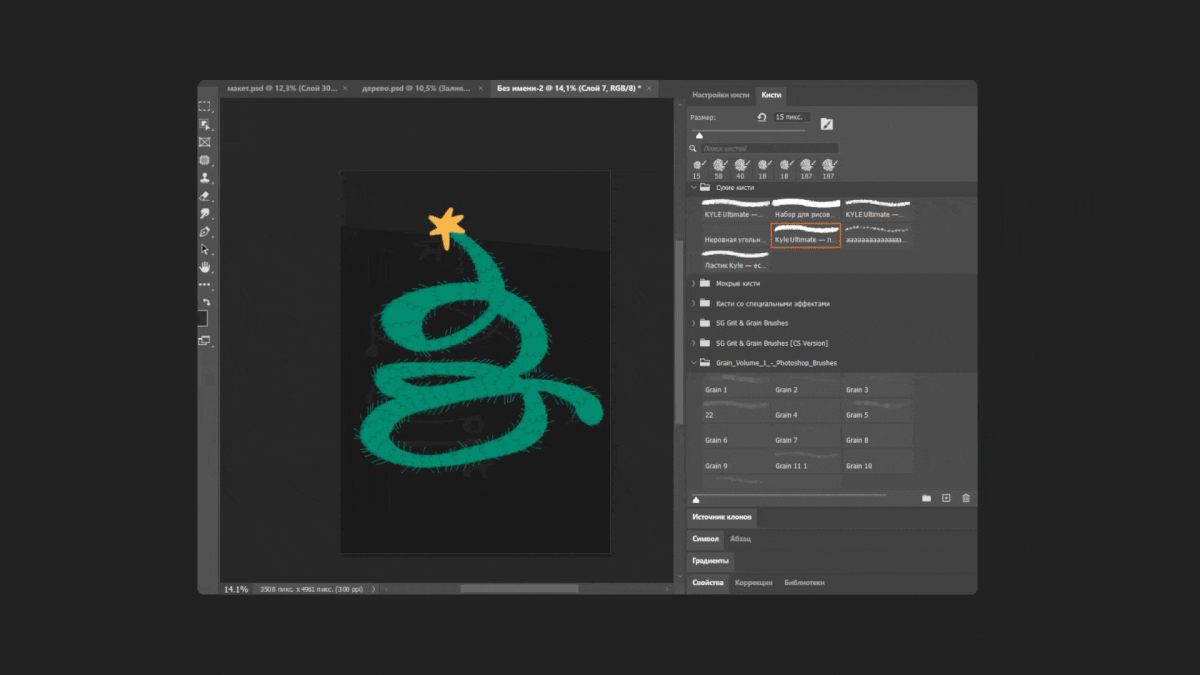The image size is (1200, 675).
Task: Toggle the screen mode button
Action: coord(205,341)
